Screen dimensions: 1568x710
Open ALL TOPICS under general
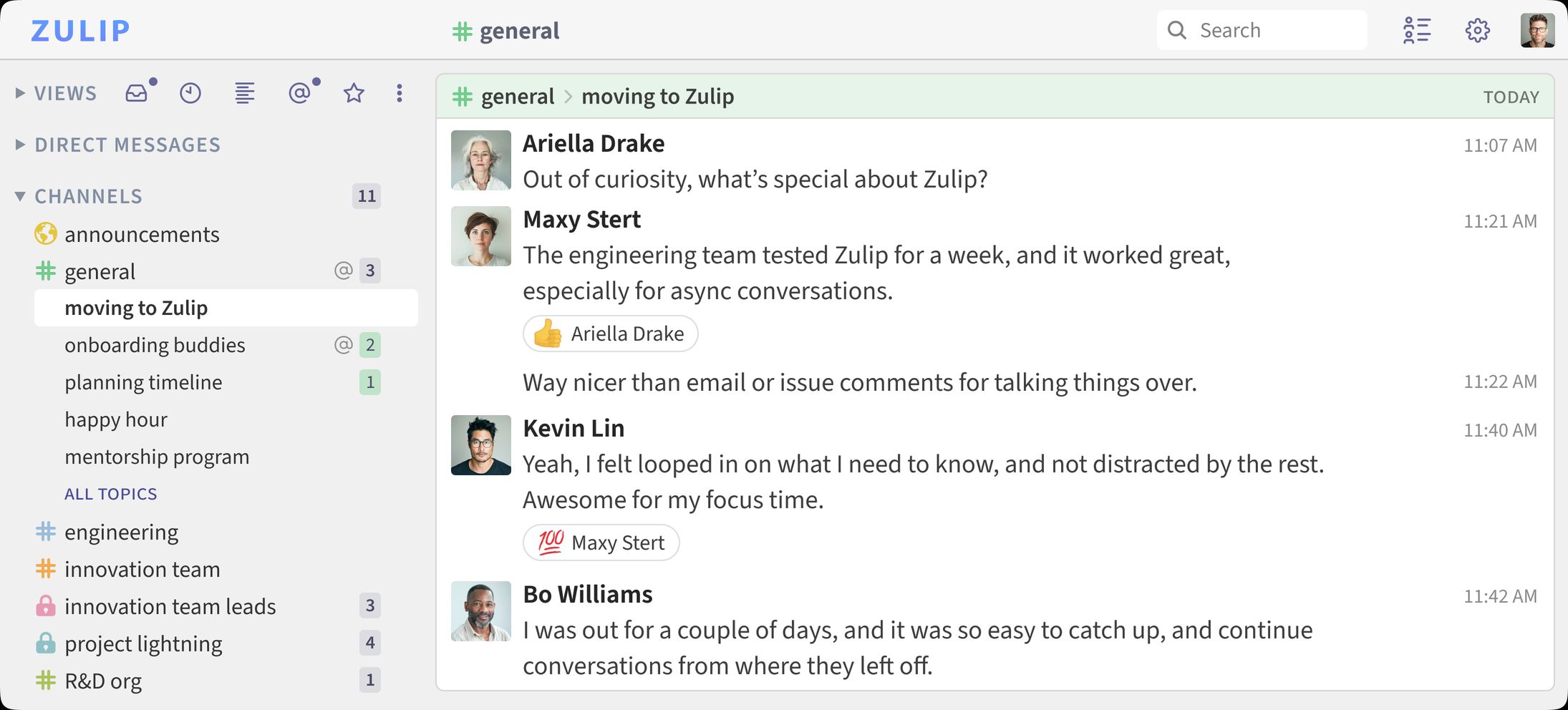click(110, 493)
